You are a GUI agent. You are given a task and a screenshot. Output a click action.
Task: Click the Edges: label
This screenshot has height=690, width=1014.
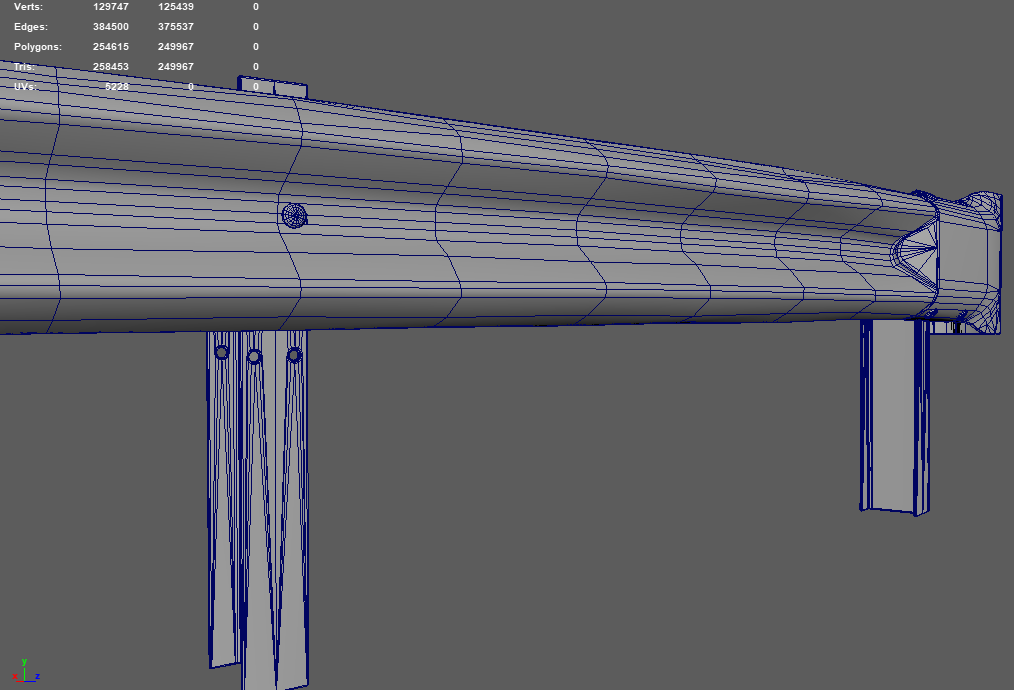pos(31,27)
